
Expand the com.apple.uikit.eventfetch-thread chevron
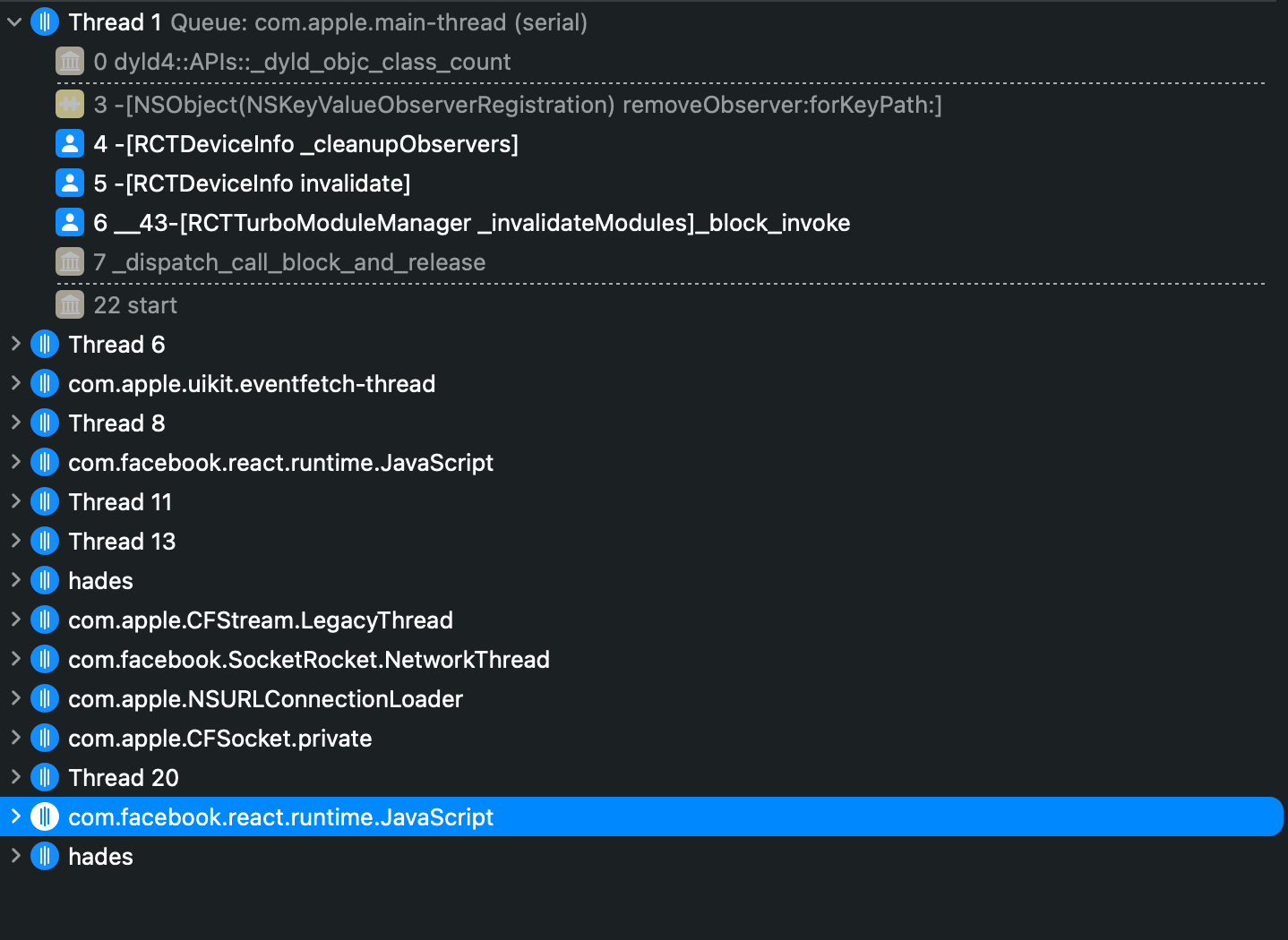coord(15,383)
